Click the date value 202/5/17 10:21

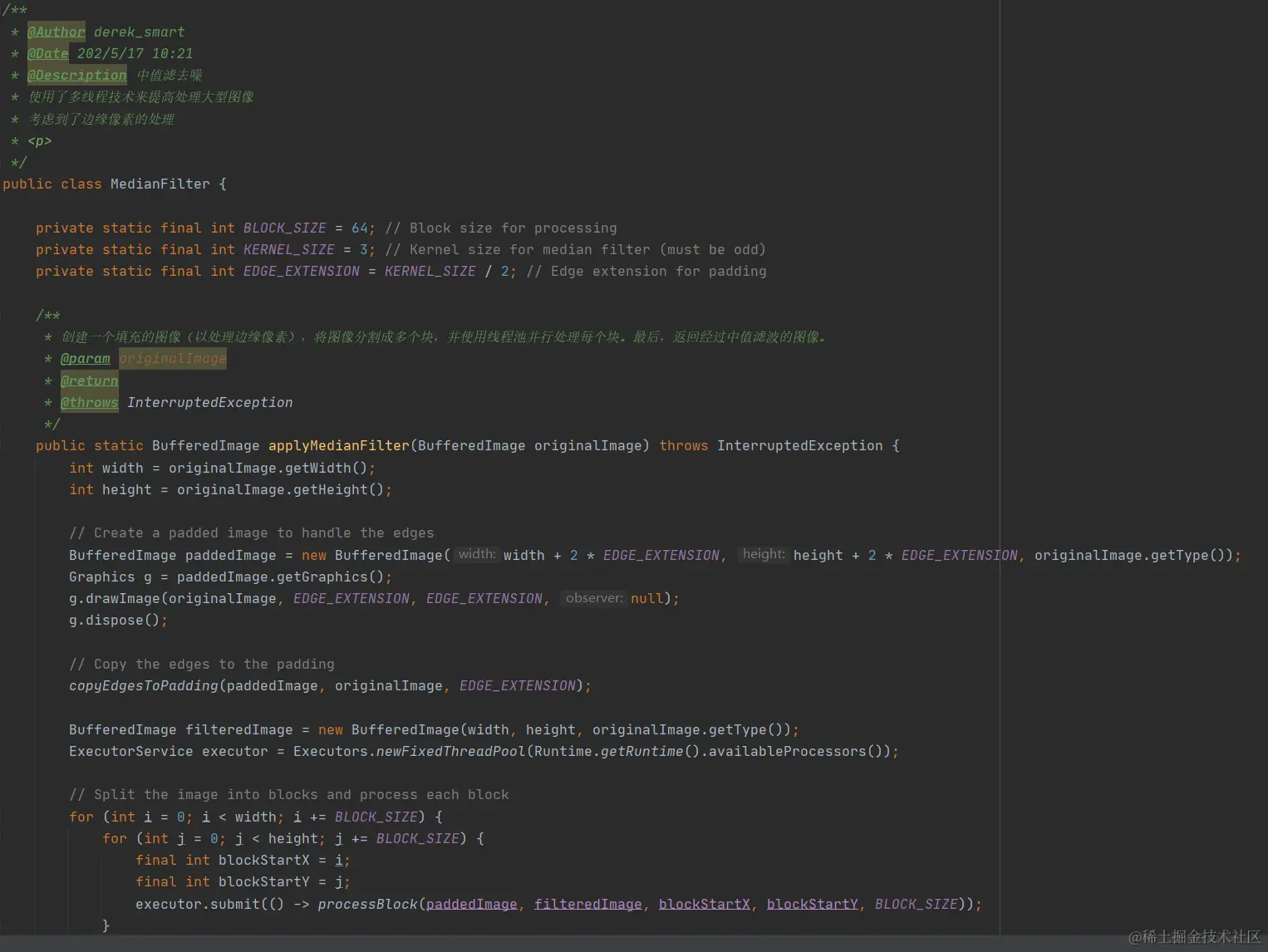[x=135, y=53]
